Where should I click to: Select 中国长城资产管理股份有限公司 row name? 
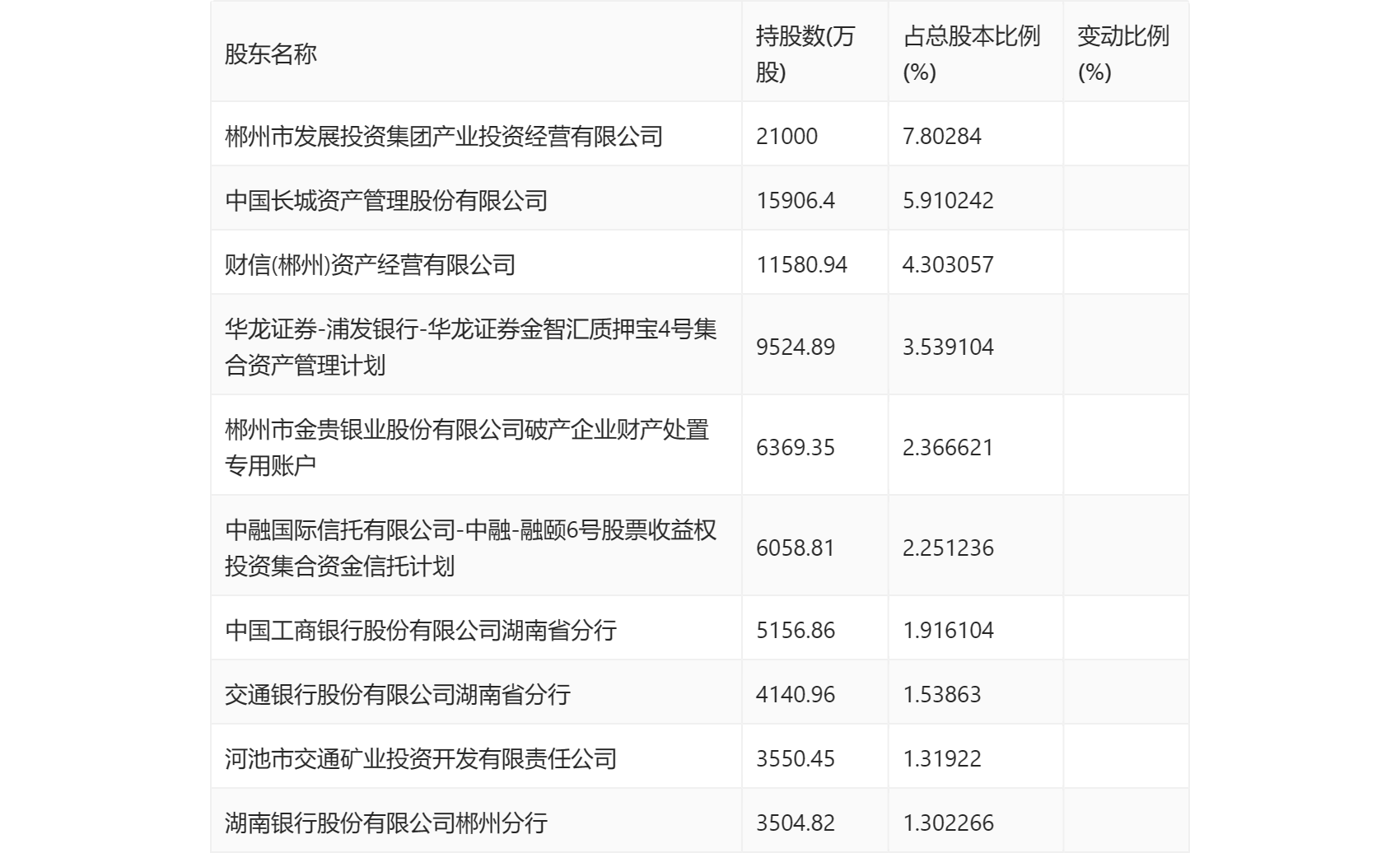pos(386,200)
